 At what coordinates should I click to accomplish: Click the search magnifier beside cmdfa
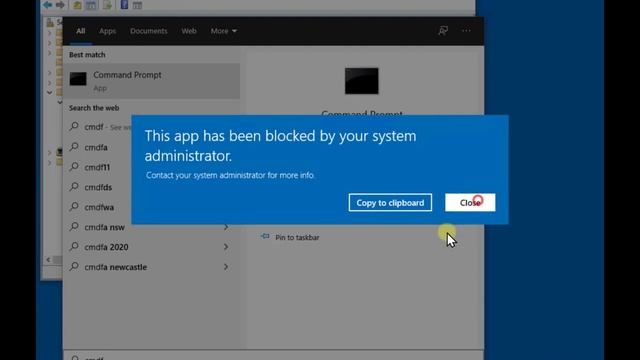coord(74,147)
